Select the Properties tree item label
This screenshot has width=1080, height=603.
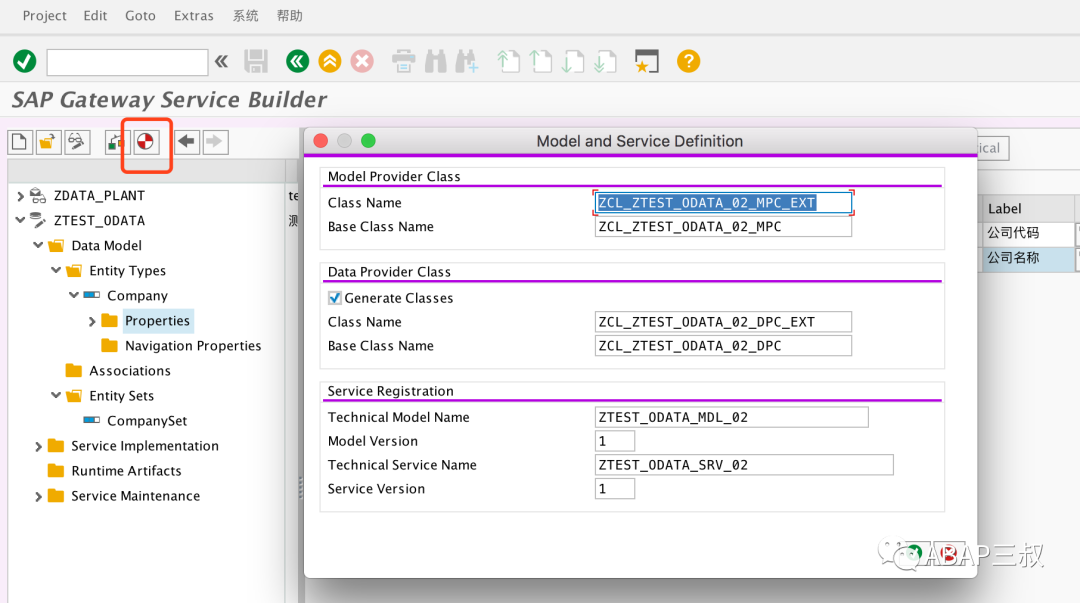(157, 320)
